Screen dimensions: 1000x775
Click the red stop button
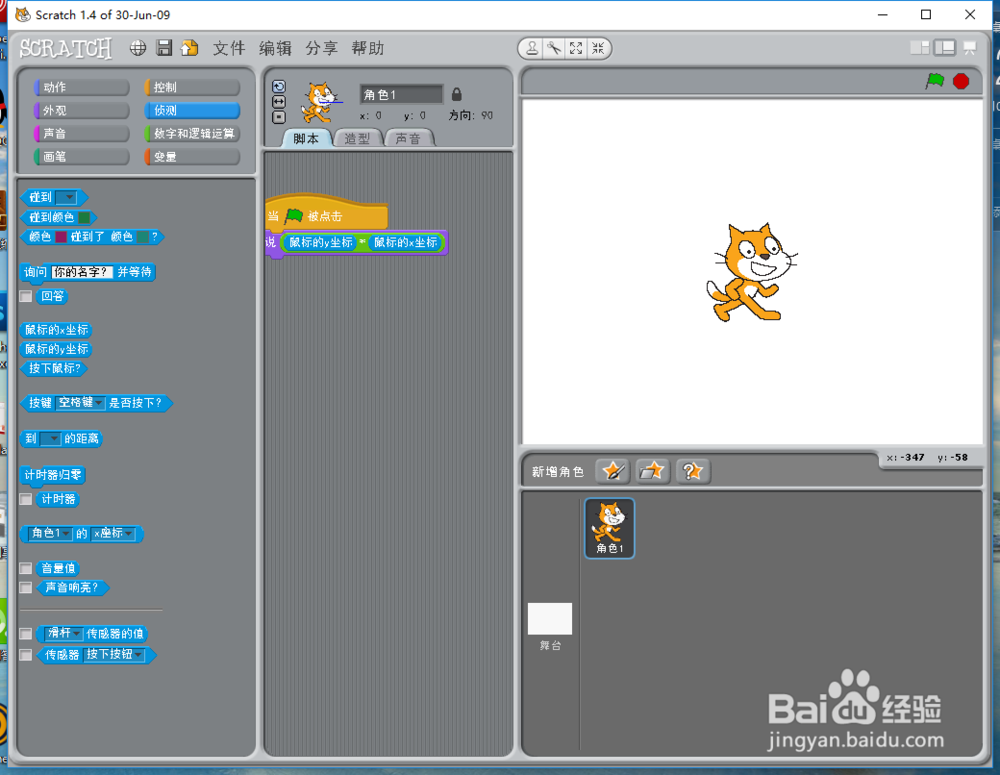pyautogui.click(x=961, y=82)
